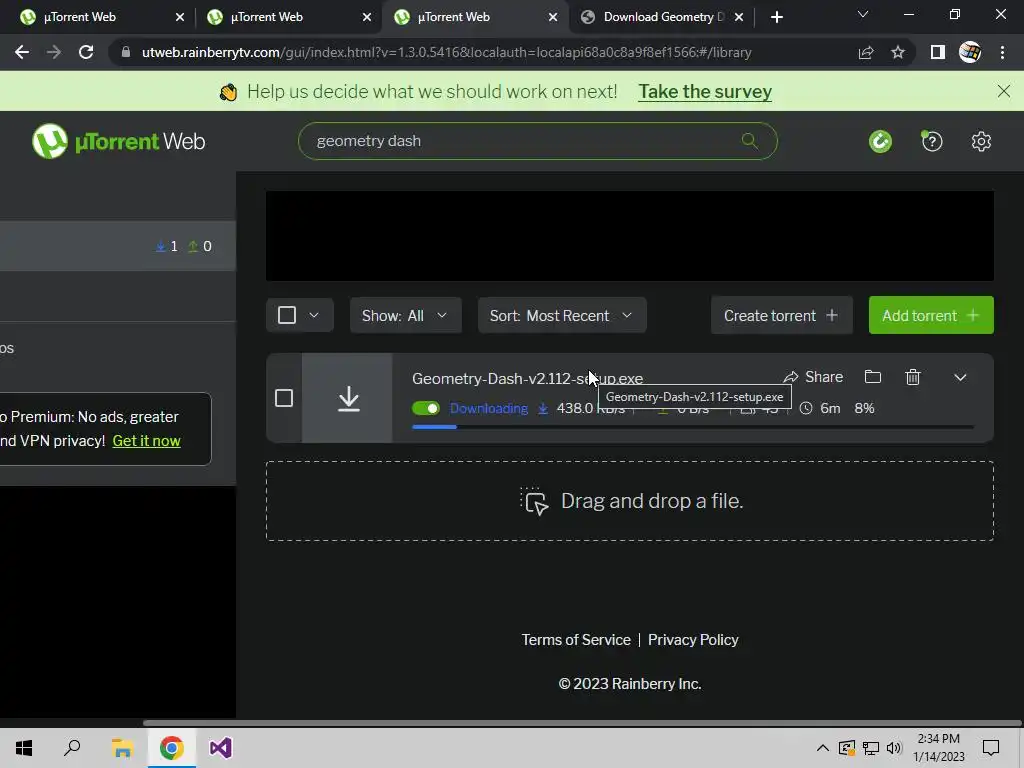Image resolution: width=1024 pixels, height=768 pixels.
Task: Open the Terms of Service link
Action: click(x=576, y=639)
